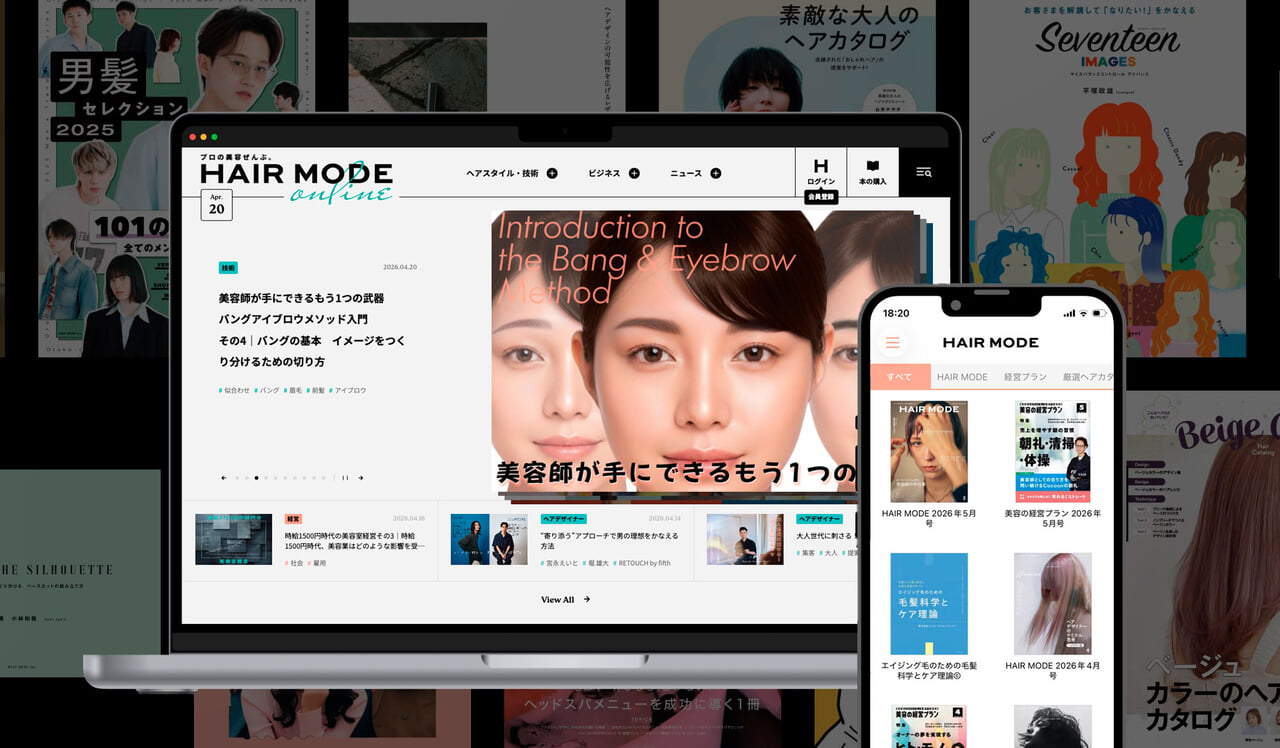This screenshot has width=1280, height=748.
Task: Go to the next slide with the right arrow
Action: pos(360,478)
